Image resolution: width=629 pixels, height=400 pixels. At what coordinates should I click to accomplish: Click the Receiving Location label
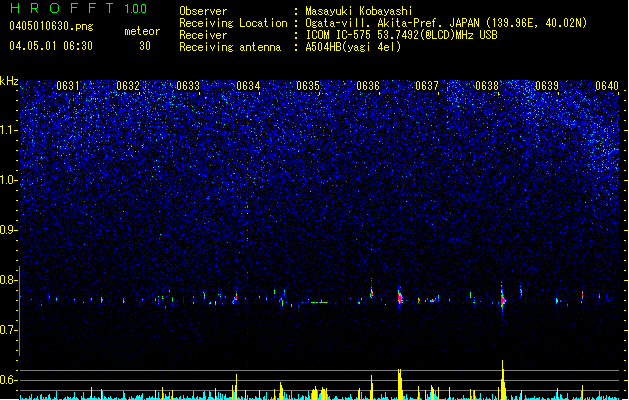point(233,23)
